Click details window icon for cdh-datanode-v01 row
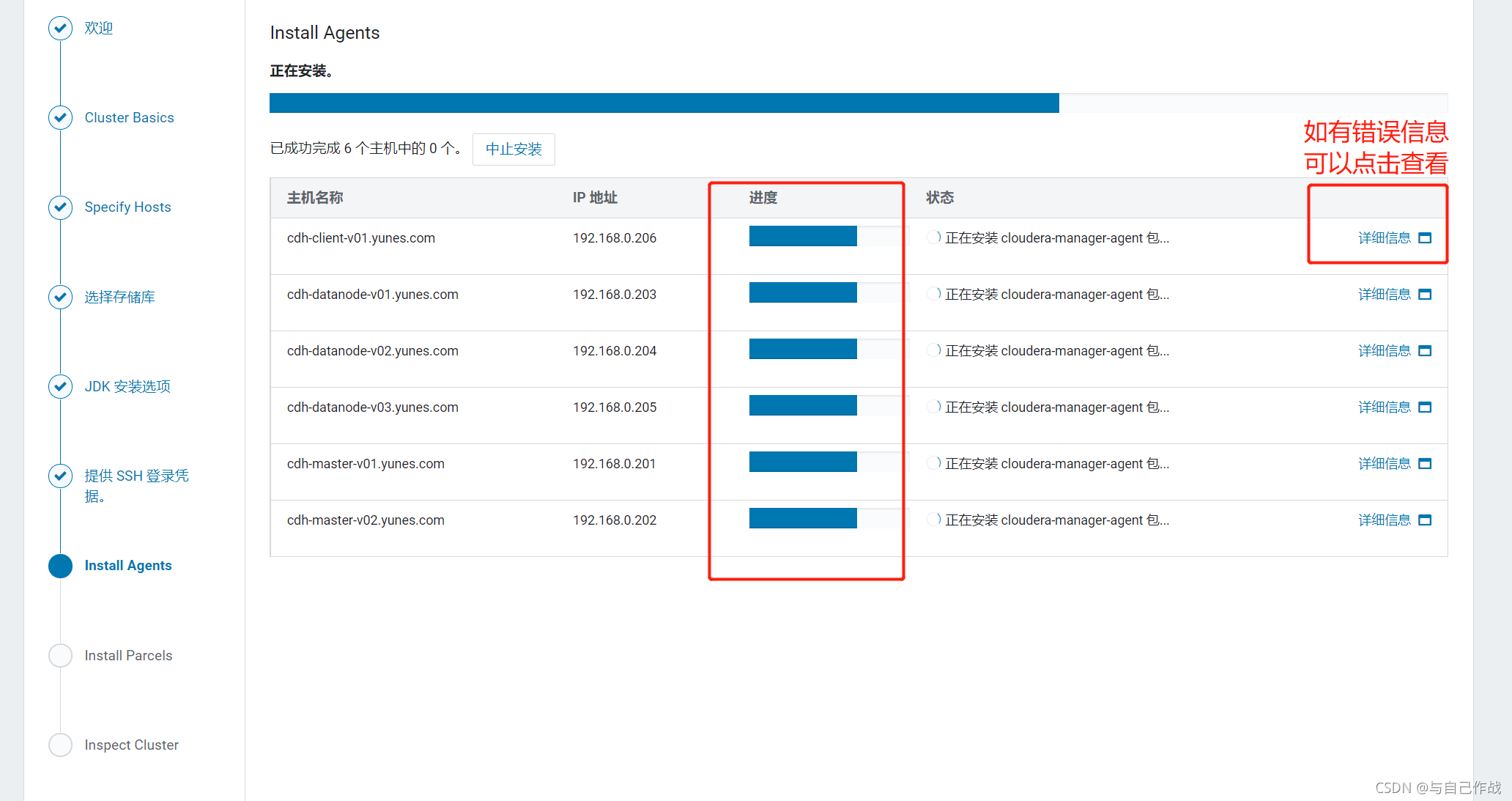 tap(1425, 295)
